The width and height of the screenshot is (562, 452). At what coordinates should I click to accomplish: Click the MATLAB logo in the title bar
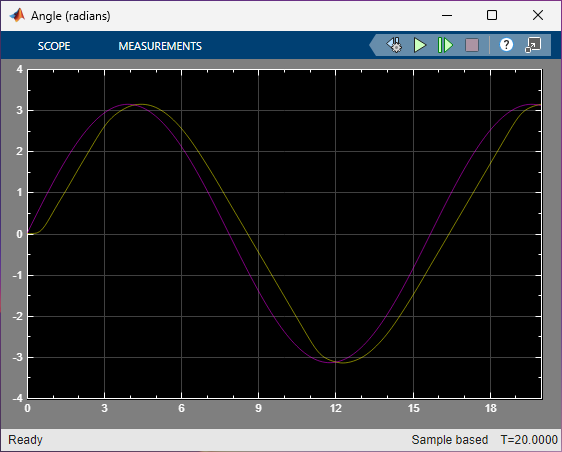[x=17, y=15]
